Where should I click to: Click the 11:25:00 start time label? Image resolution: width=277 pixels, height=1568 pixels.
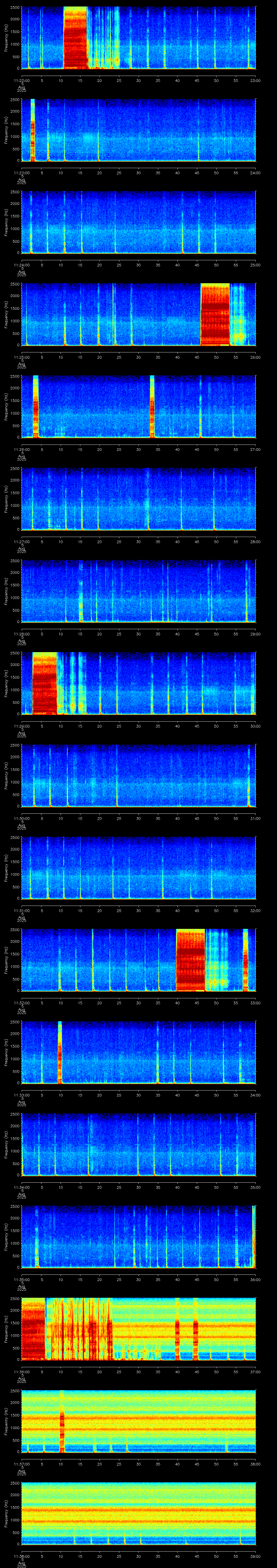point(21,357)
